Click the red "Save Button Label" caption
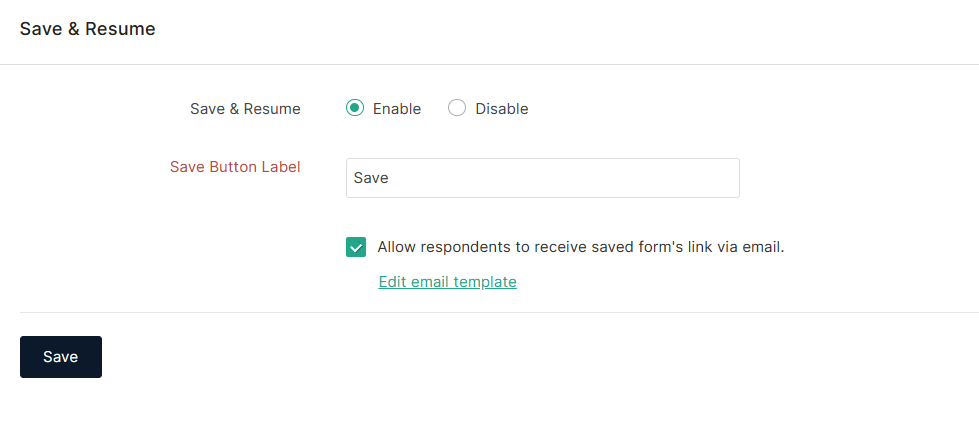The height and width of the screenshot is (431, 979). point(235,167)
